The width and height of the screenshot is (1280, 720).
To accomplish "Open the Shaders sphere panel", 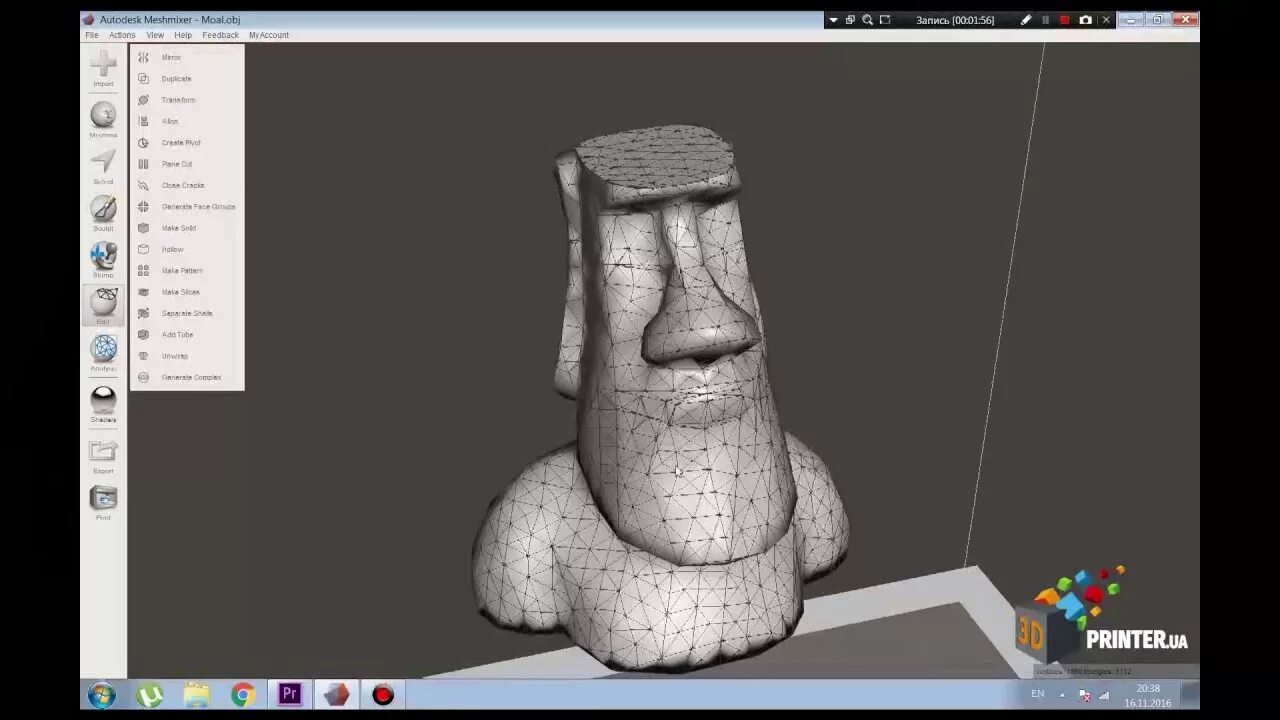I will [x=103, y=404].
